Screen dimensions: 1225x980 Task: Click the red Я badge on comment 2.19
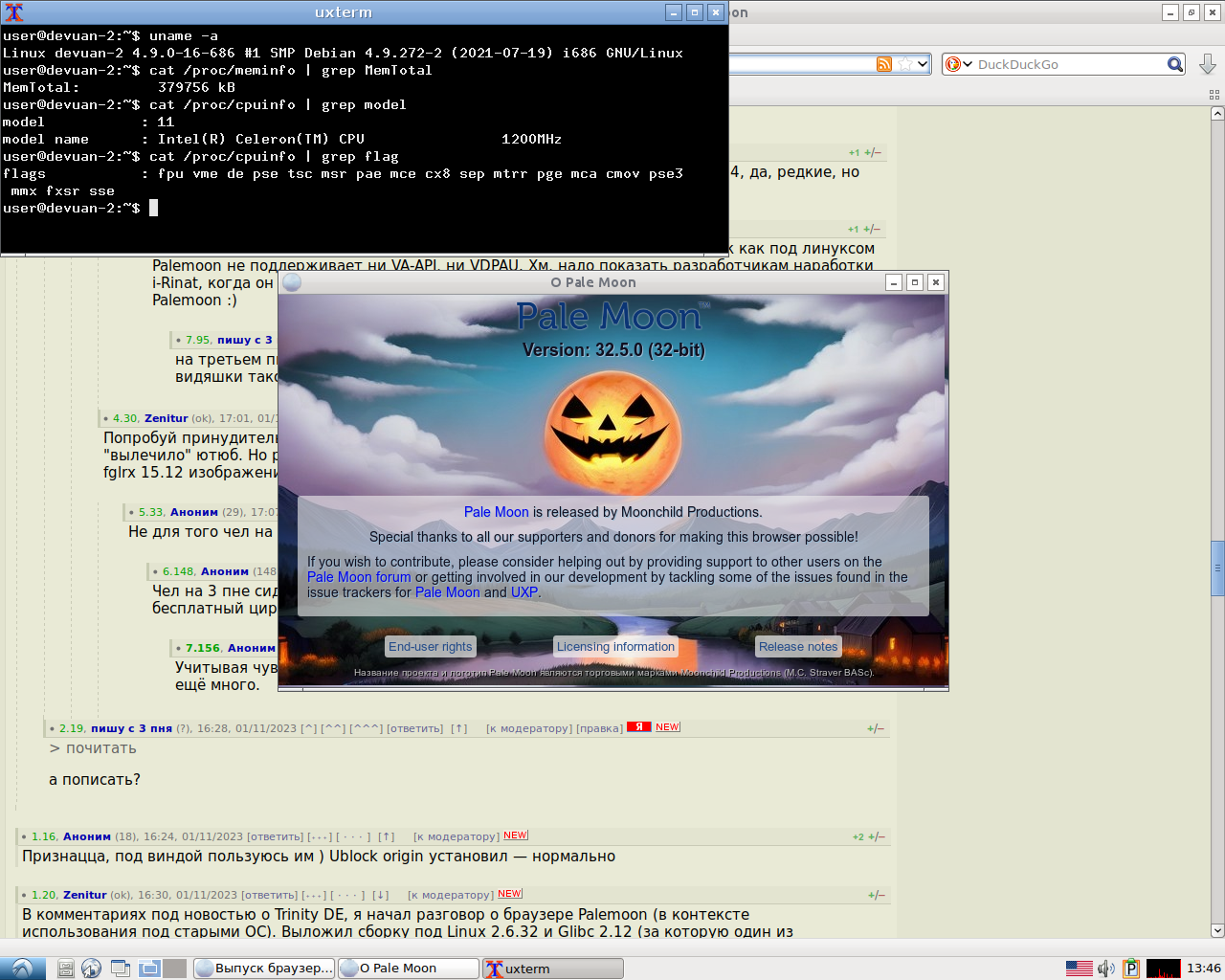click(x=638, y=727)
